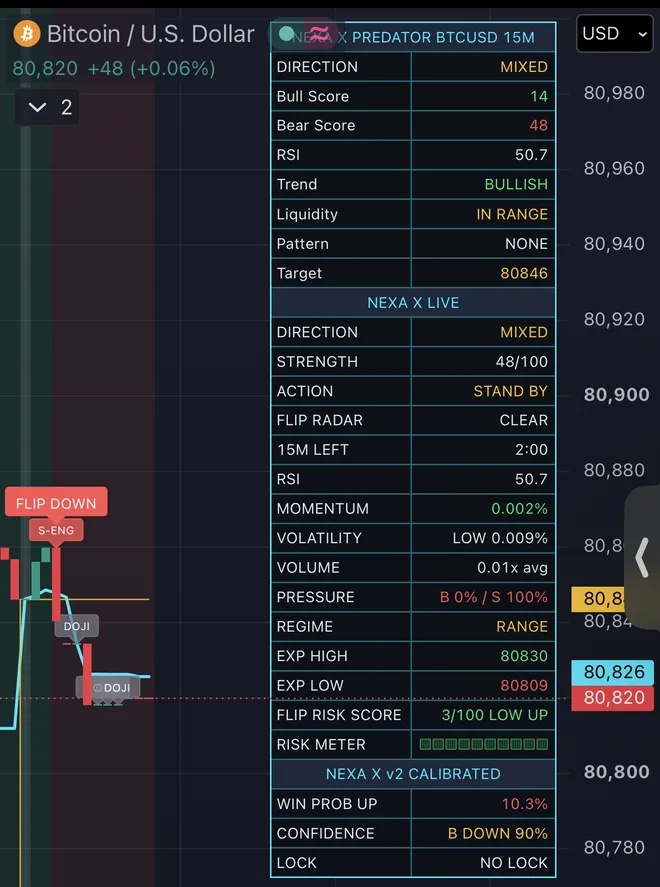Click the ACTION value STAND BY
Screen dimensions: 660x887
(510, 391)
